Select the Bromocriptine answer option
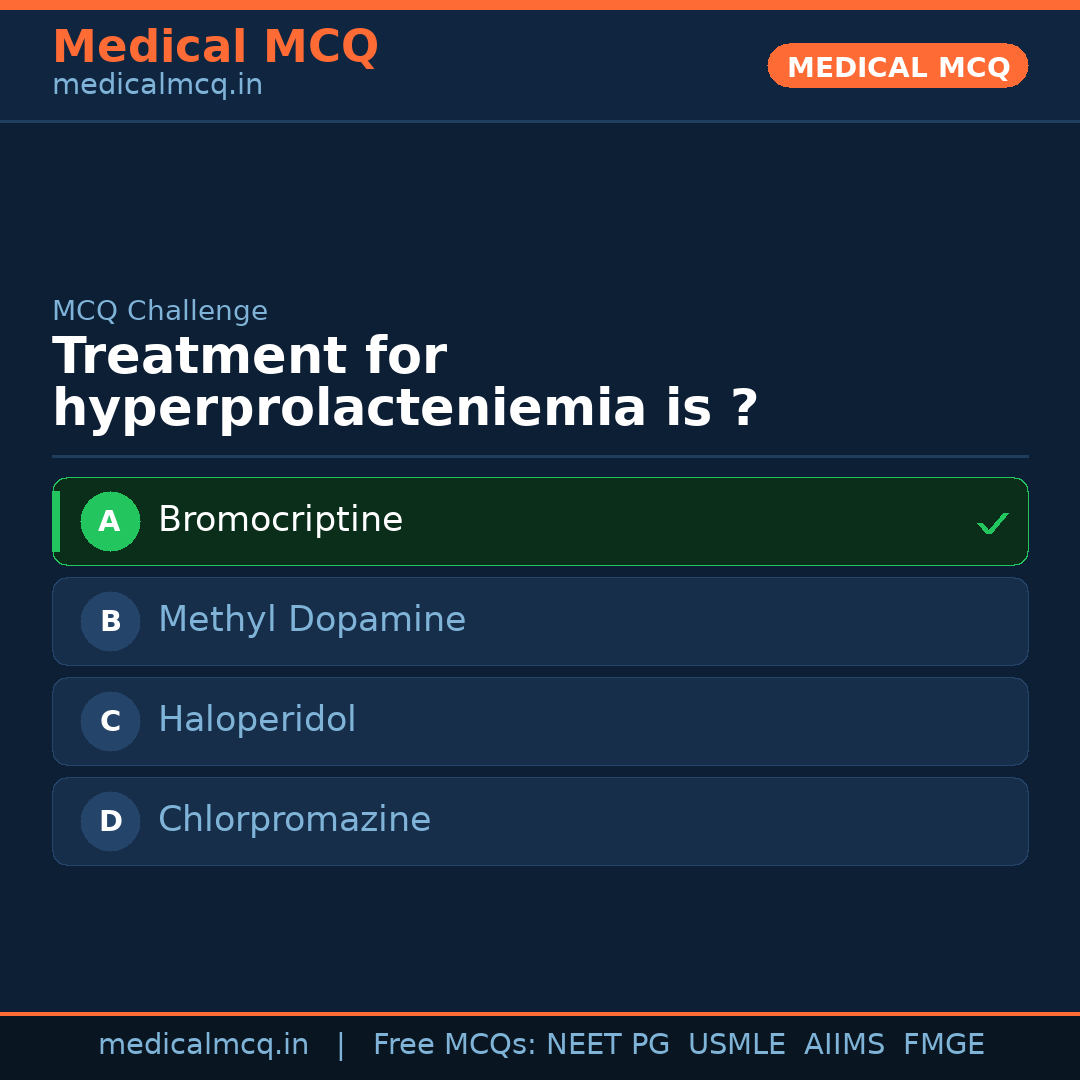This screenshot has width=1080, height=1080. click(540, 521)
